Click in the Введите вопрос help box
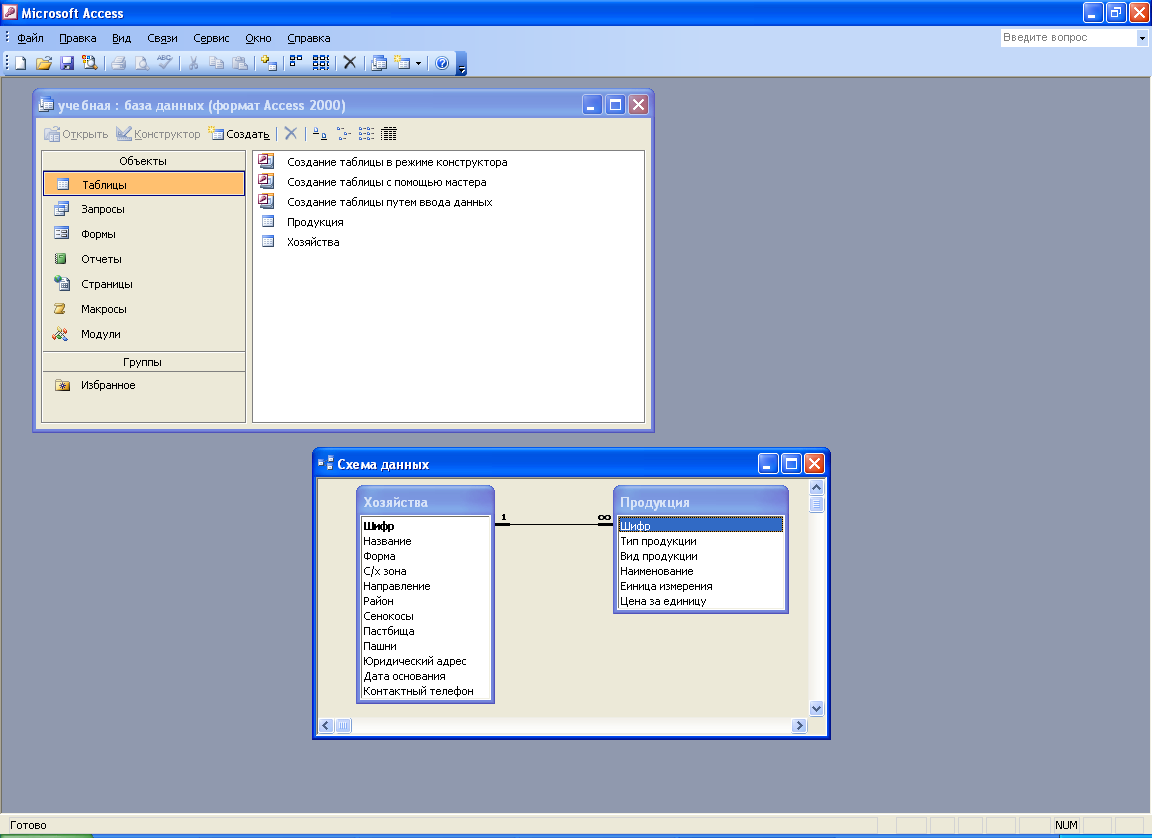The height and width of the screenshot is (838, 1152). (x=1068, y=37)
